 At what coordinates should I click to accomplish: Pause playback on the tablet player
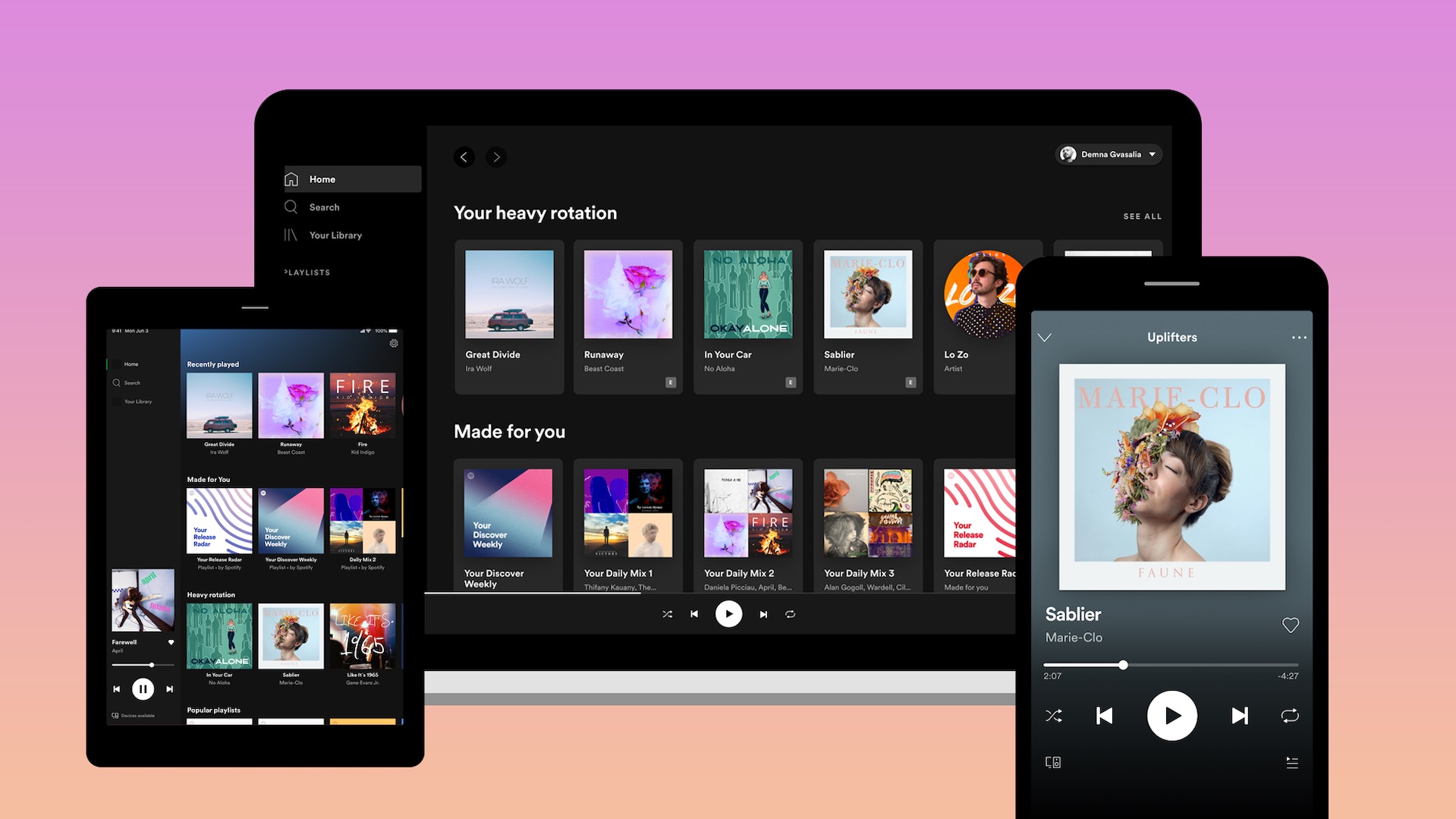(x=143, y=689)
